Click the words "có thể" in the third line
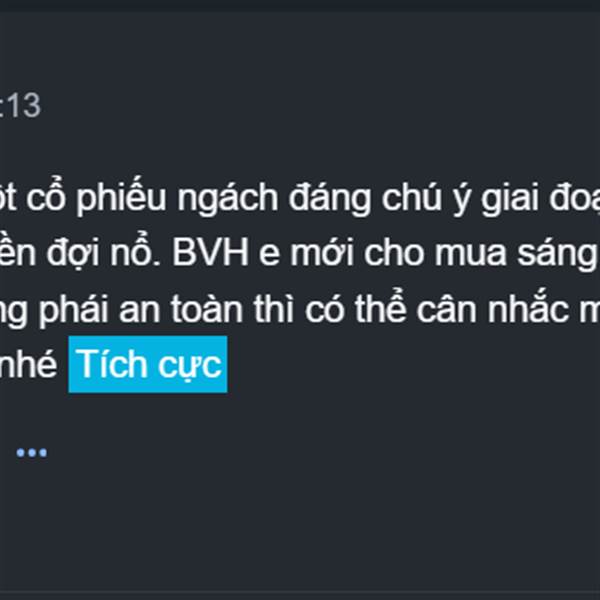Viewport: 600px width, 600px height. click(x=355, y=309)
